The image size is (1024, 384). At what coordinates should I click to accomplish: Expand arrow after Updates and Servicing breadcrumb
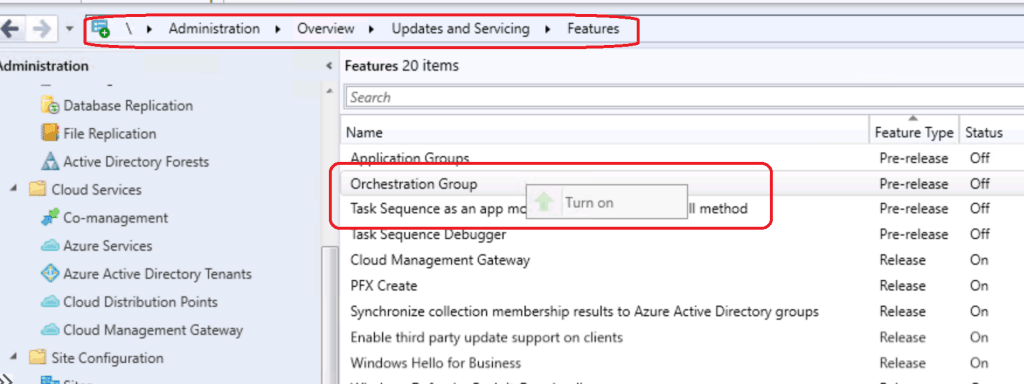pyautogui.click(x=548, y=29)
